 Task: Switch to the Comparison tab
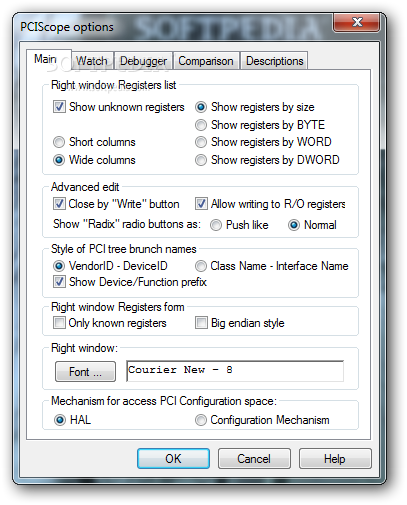click(x=206, y=61)
